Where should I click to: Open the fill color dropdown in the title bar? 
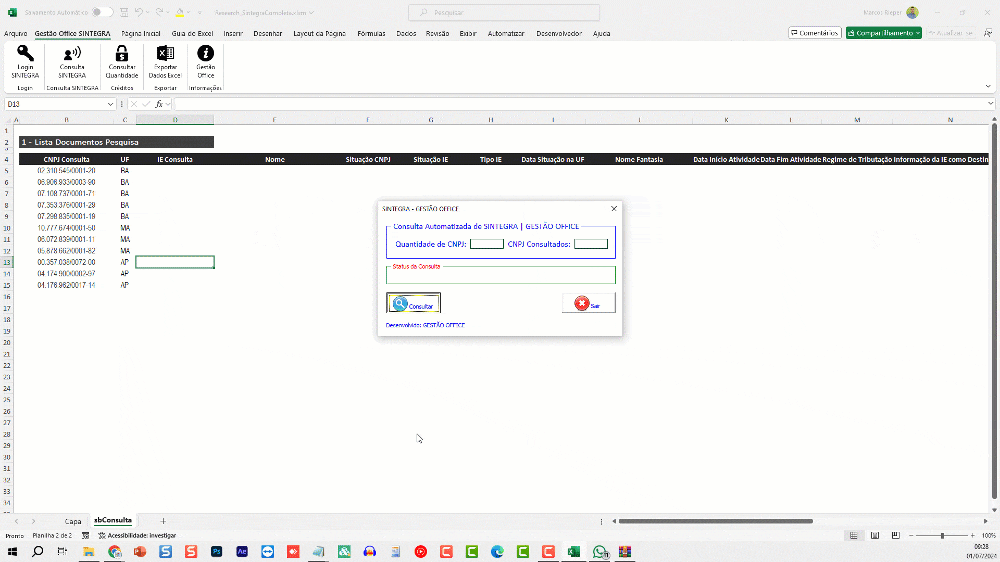point(189,12)
